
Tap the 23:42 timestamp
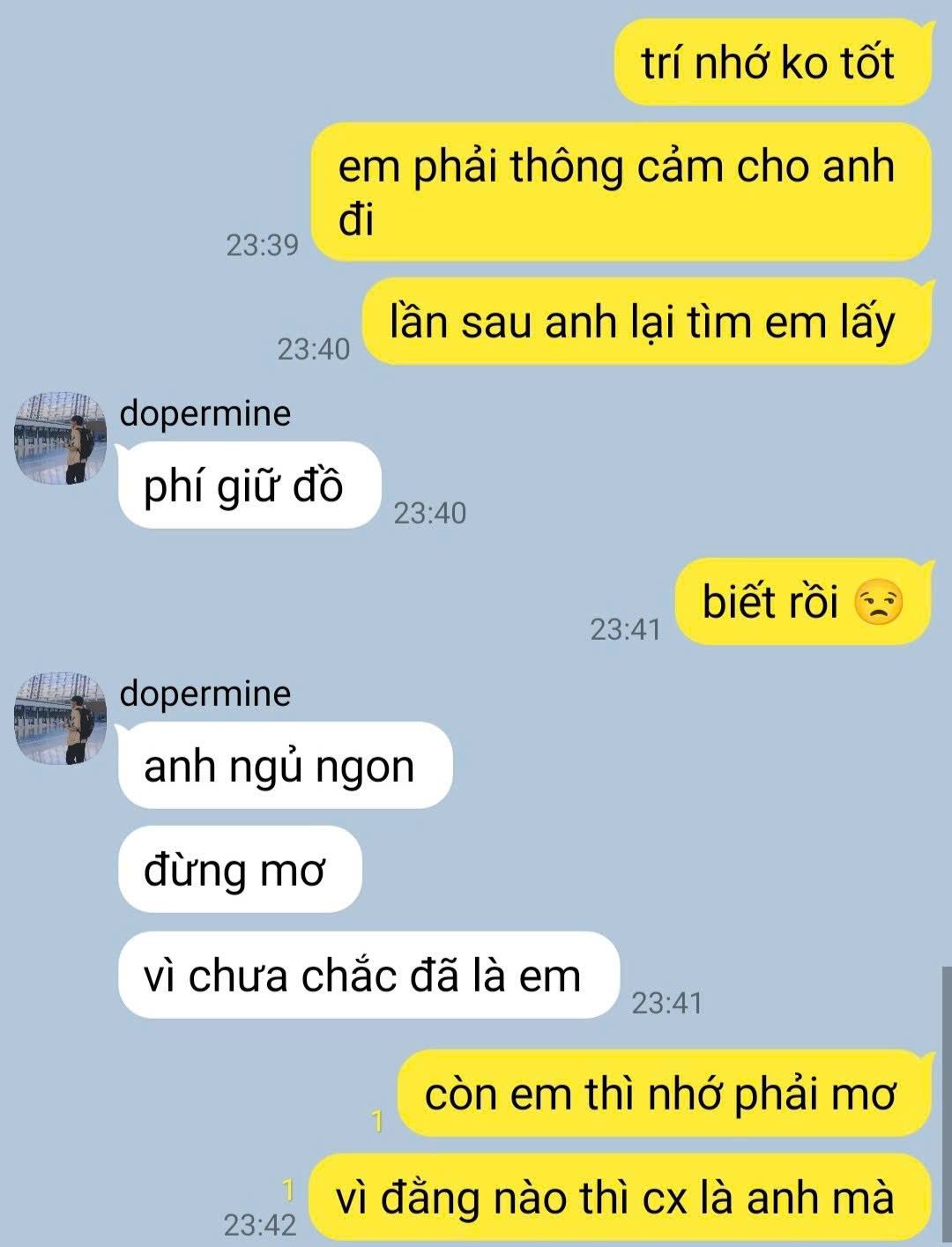click(260, 1224)
